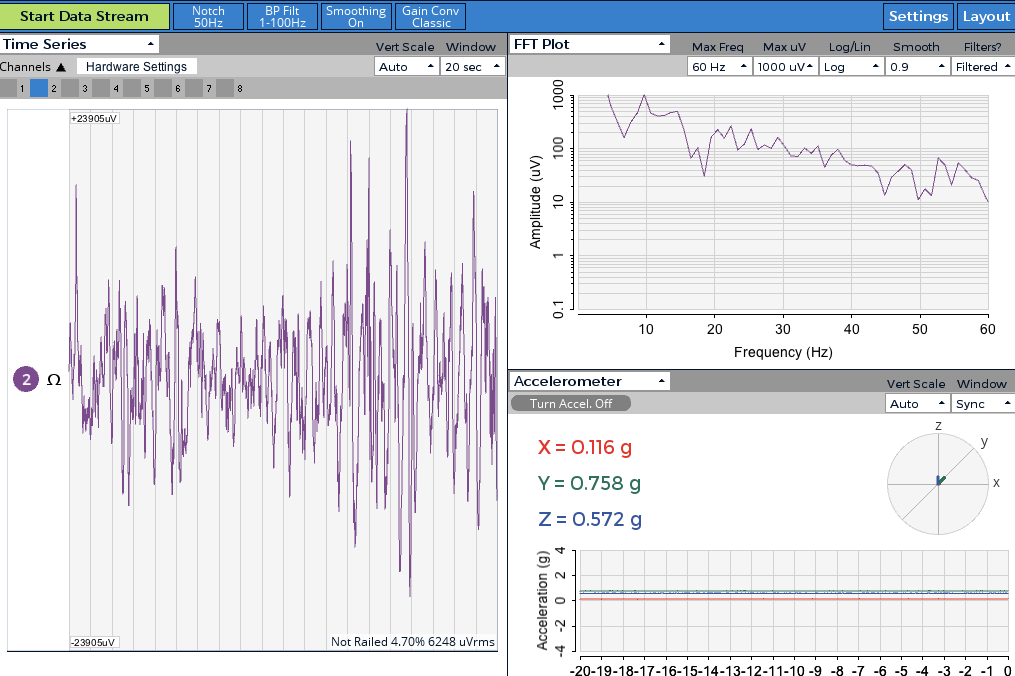Toggle channel 6 square selector

[163, 88]
